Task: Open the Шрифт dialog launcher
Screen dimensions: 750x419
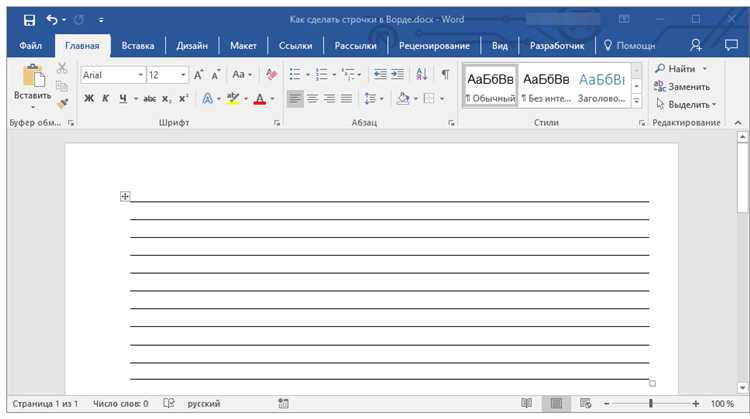Action: 277,123
